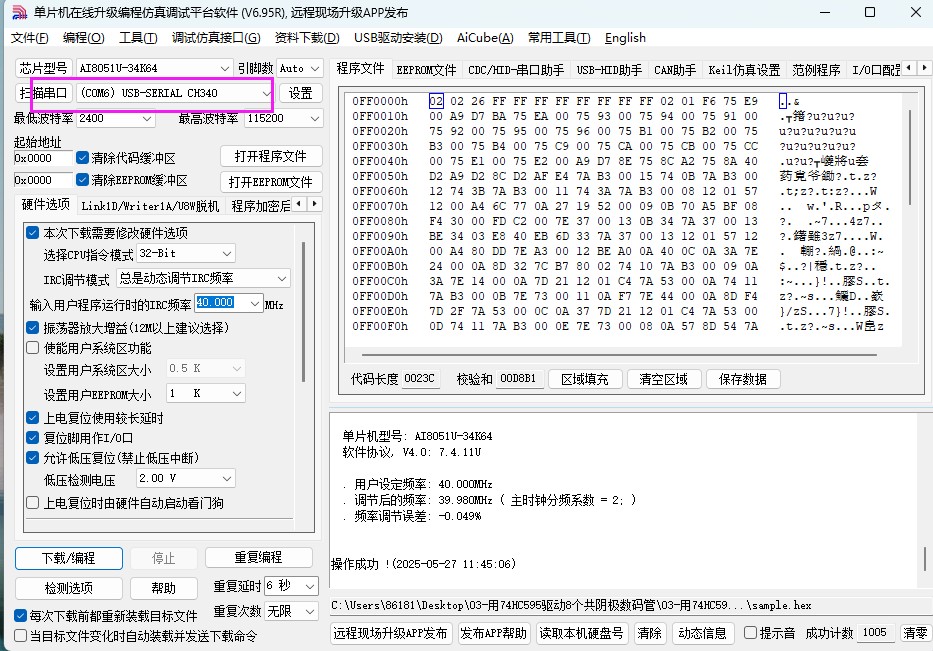This screenshot has width=933, height=651.
Task: Open 最低波特率 2400 dropdown
Action: pyautogui.click(x=115, y=118)
